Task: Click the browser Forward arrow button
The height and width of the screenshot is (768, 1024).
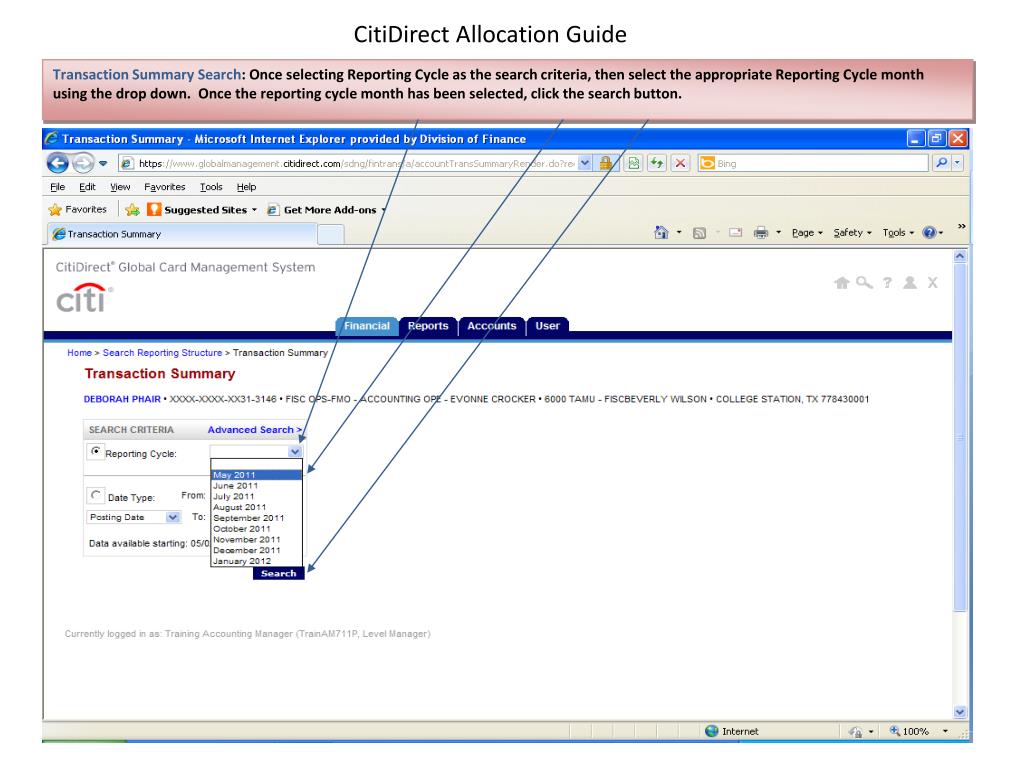Action: (x=82, y=163)
